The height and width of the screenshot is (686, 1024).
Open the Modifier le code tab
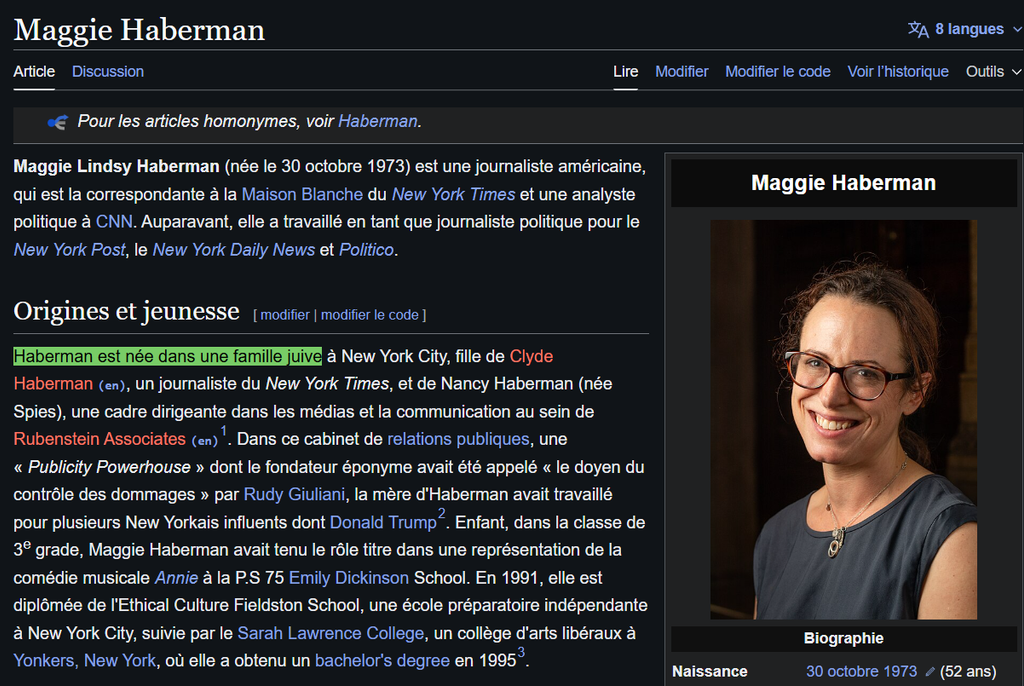[777, 71]
